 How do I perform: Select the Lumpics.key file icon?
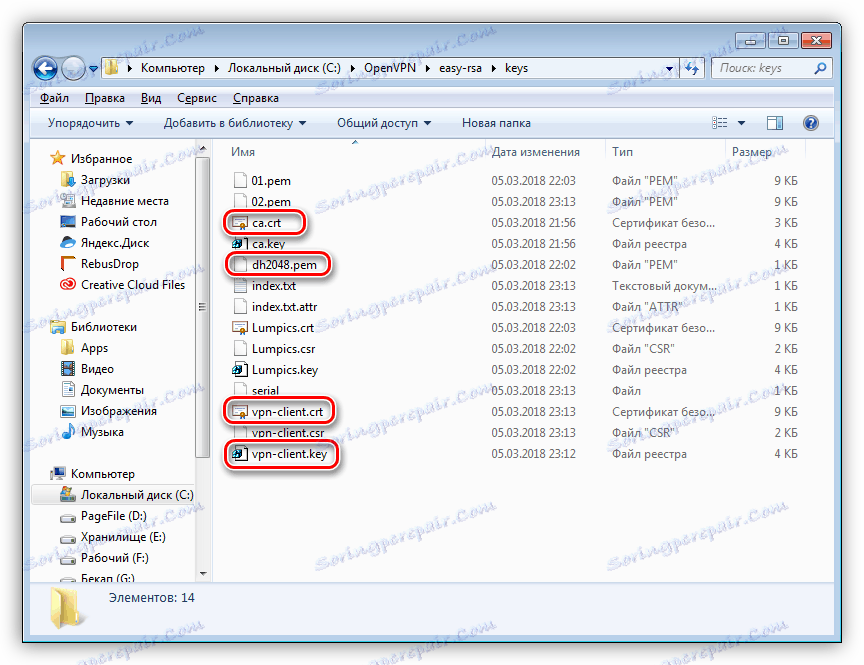[240, 370]
